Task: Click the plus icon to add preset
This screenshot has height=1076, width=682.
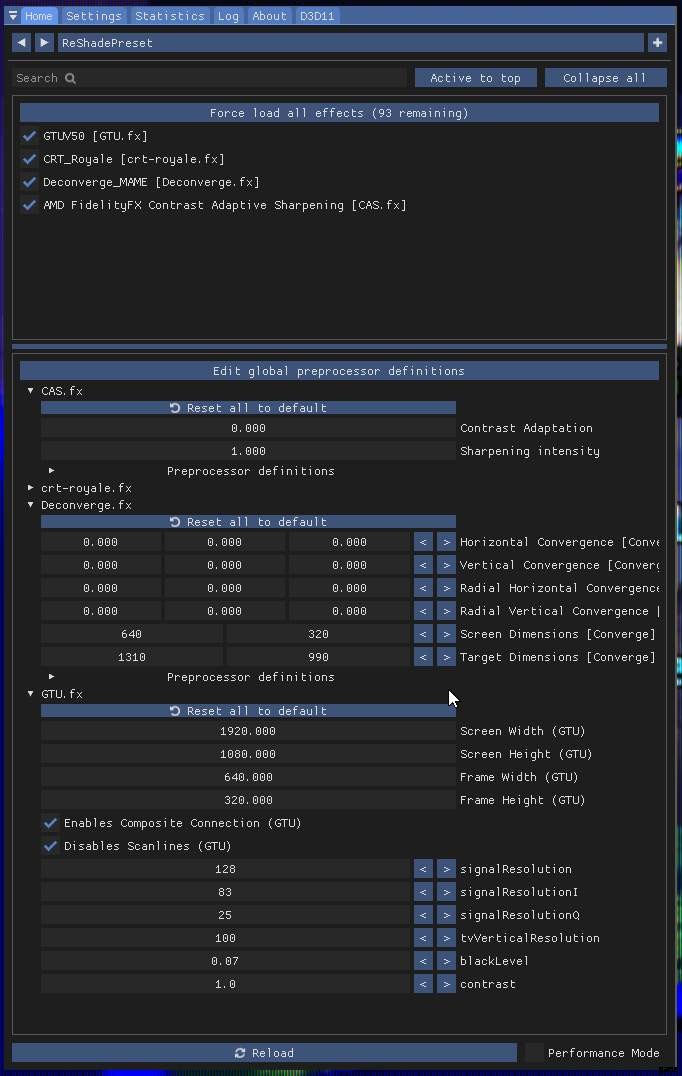Action: 657,43
